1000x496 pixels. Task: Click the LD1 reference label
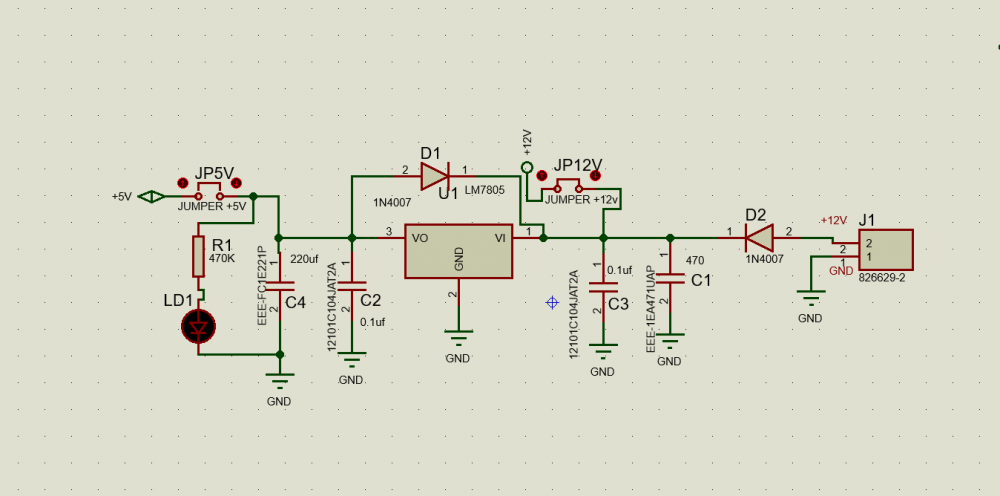click(178, 300)
